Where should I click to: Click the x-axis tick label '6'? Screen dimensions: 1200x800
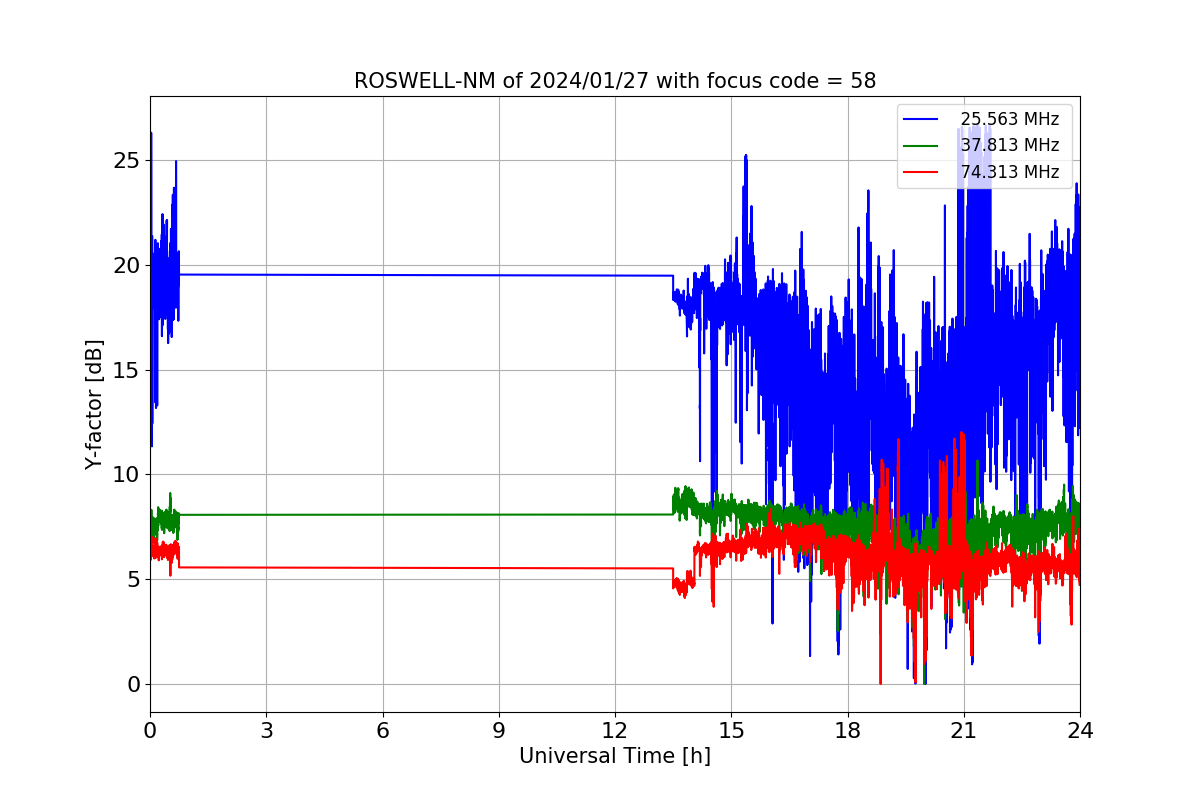(x=382, y=731)
